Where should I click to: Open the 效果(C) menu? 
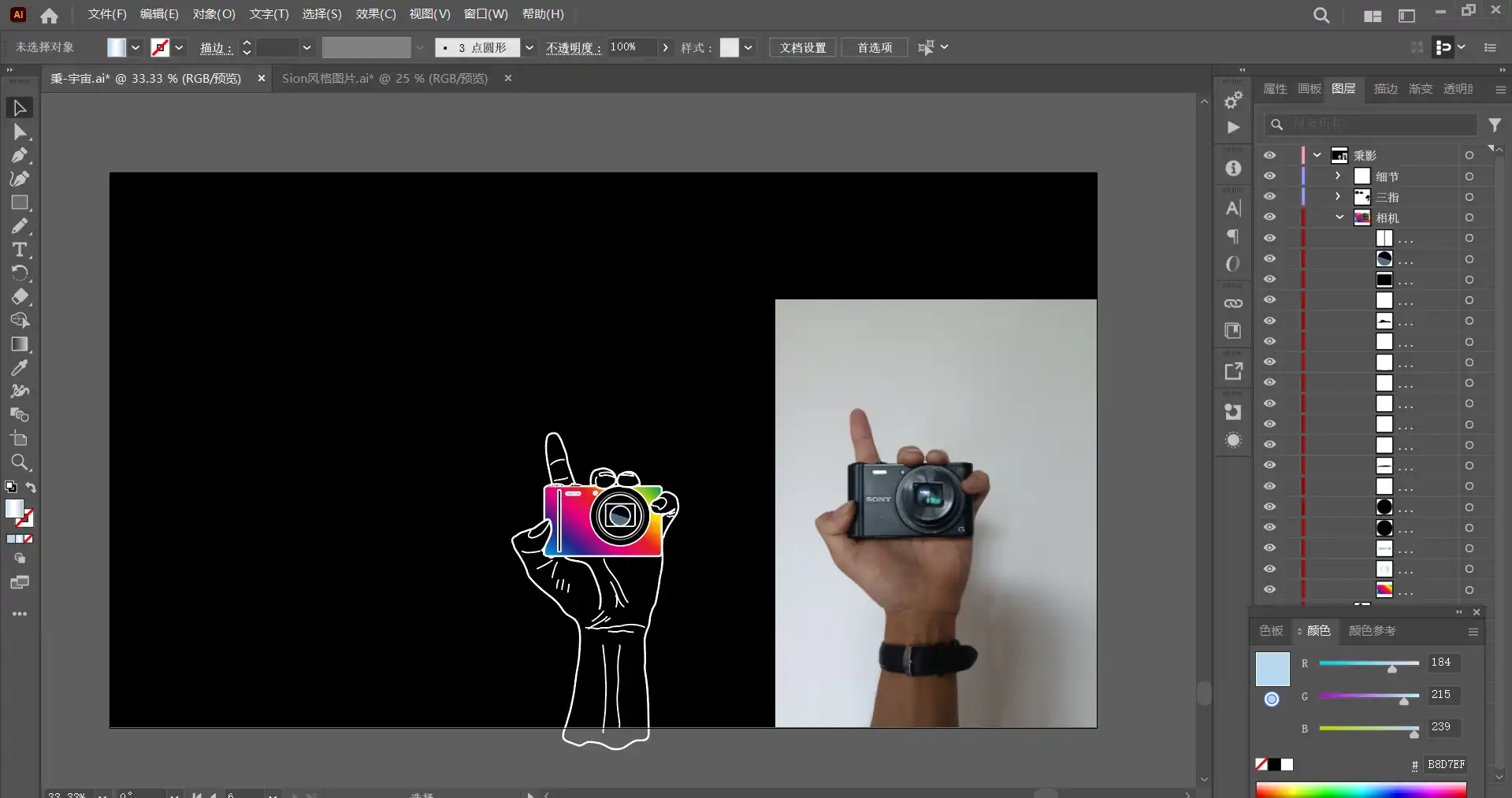click(x=375, y=14)
